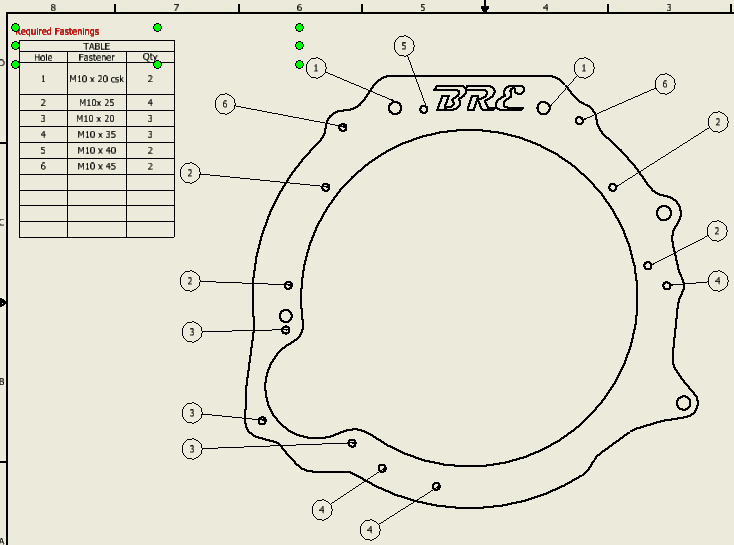Select the M10 x 20 csk cell
Screen dimensions: 734x545
tap(97, 78)
